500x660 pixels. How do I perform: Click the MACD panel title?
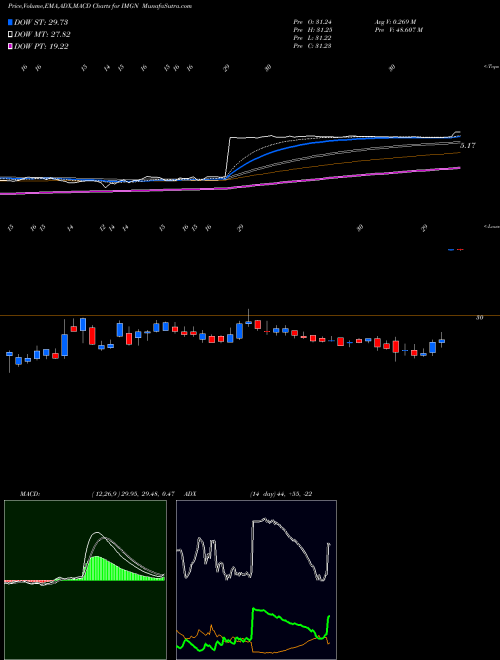click(30, 494)
